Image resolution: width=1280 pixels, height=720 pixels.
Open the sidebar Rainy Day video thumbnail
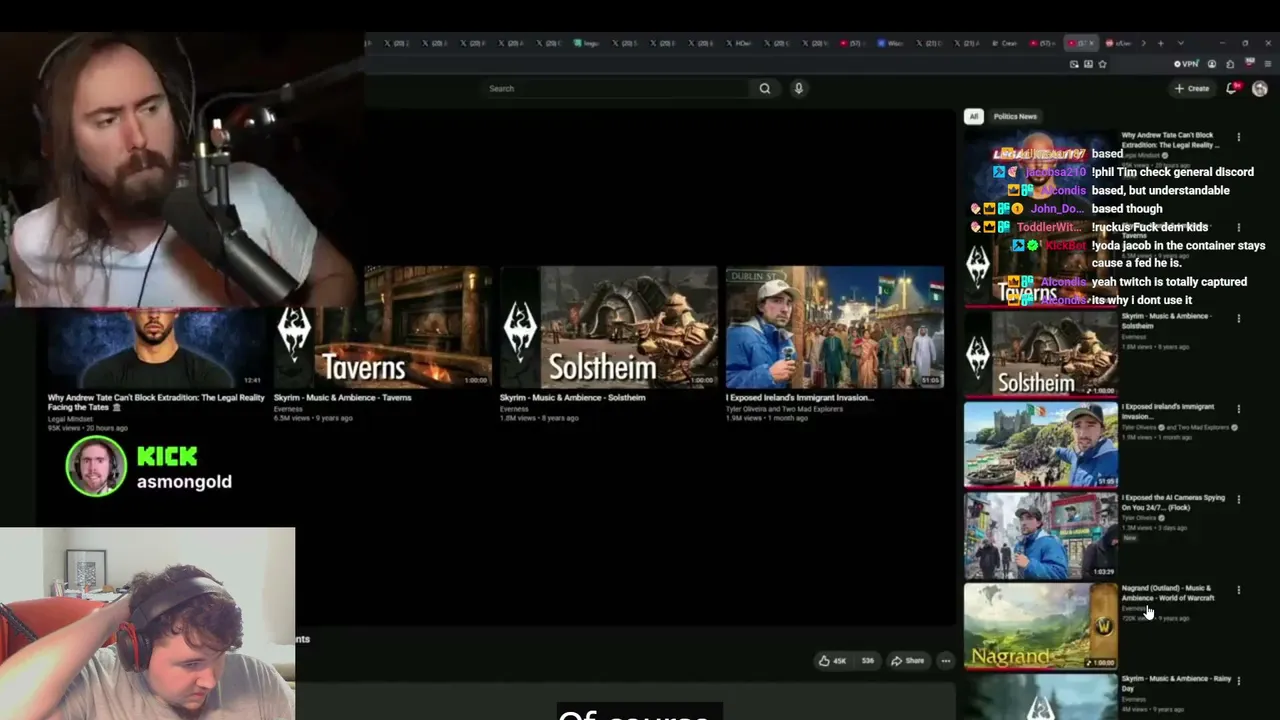click(1041, 697)
